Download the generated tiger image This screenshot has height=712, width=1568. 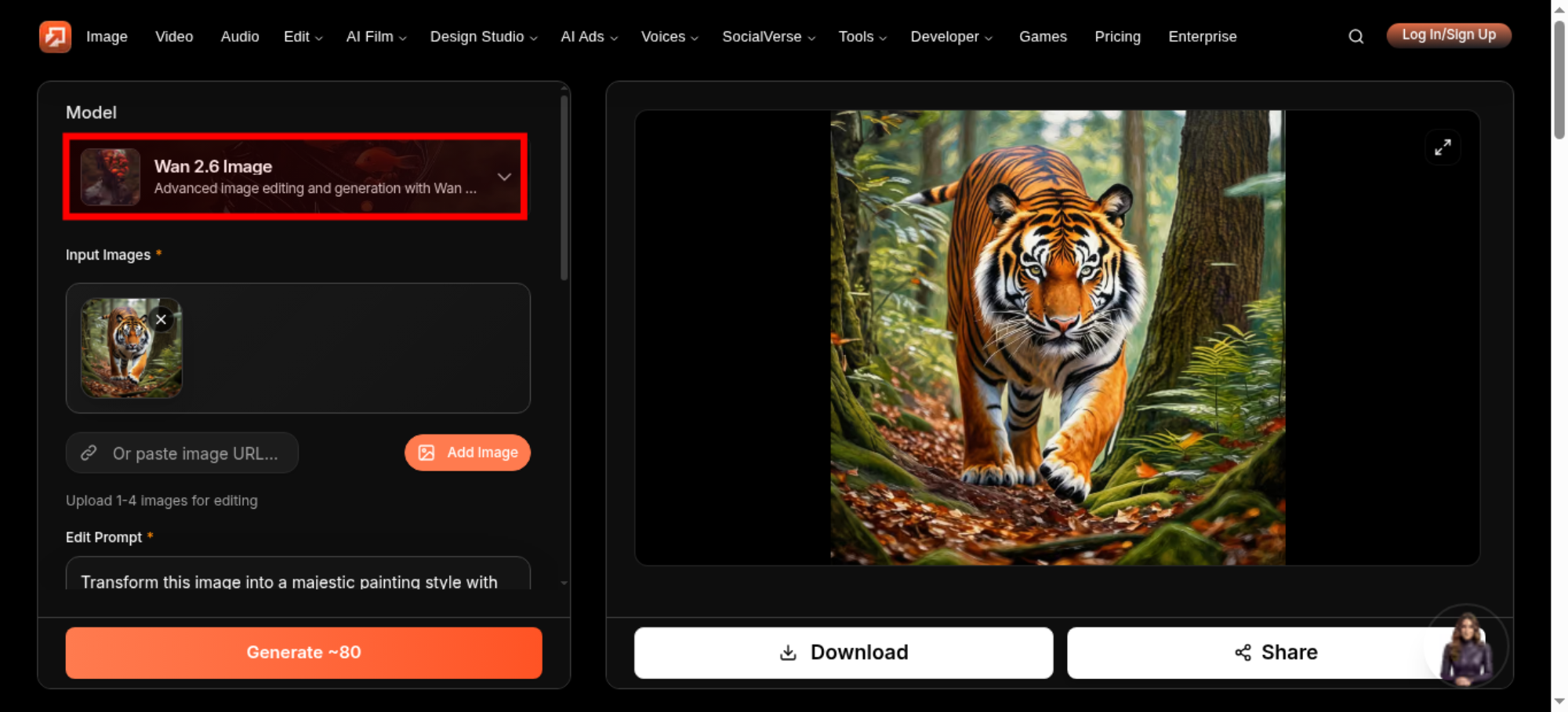[x=844, y=652]
